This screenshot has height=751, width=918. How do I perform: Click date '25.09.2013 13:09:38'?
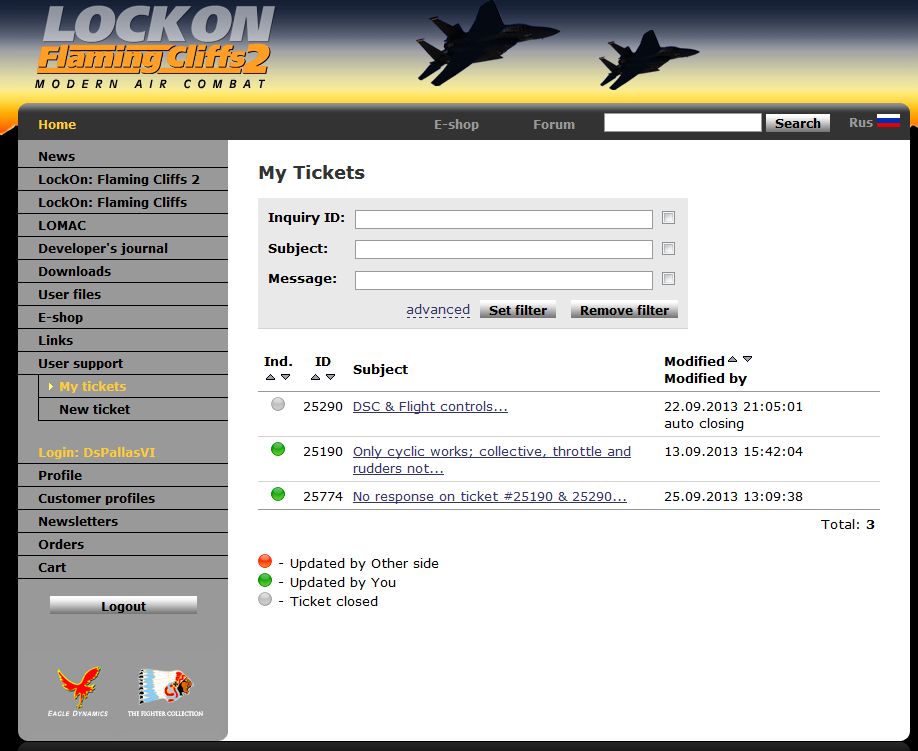pyautogui.click(x=733, y=496)
